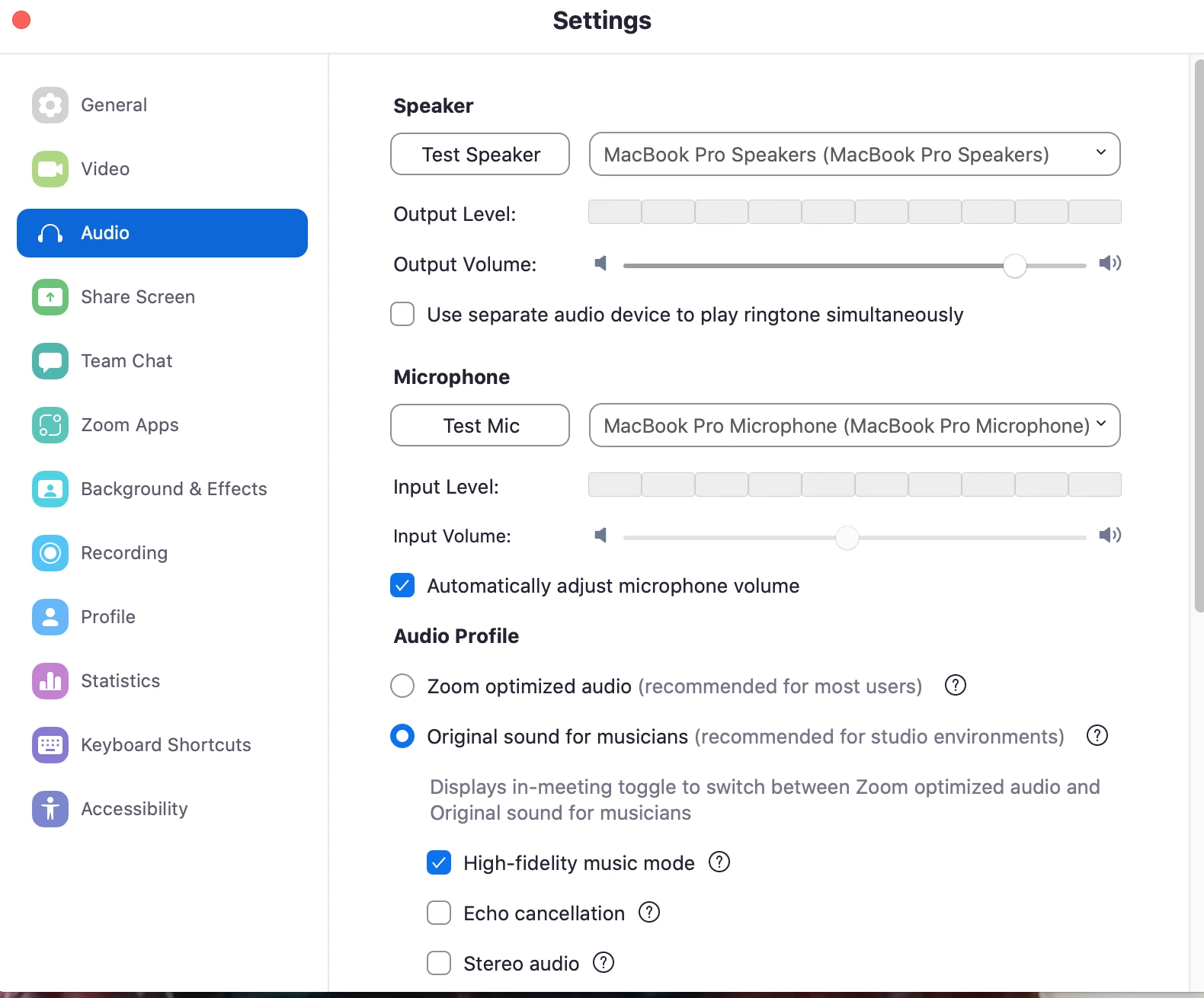Viewport: 1204px width, 998px height.
Task: Click the Zoom Apps label in sidebar
Action: point(130,425)
